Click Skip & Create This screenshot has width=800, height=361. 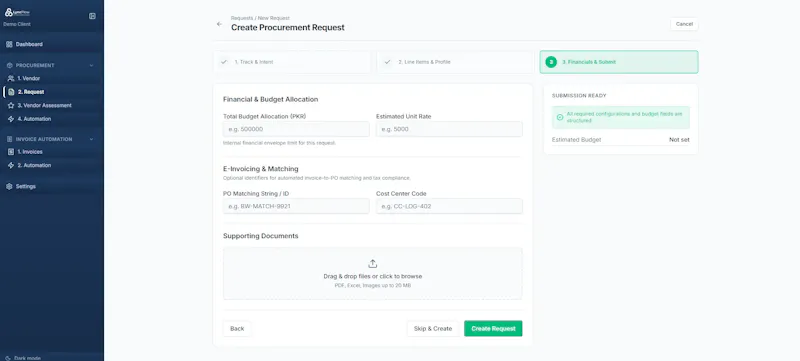(x=433, y=329)
